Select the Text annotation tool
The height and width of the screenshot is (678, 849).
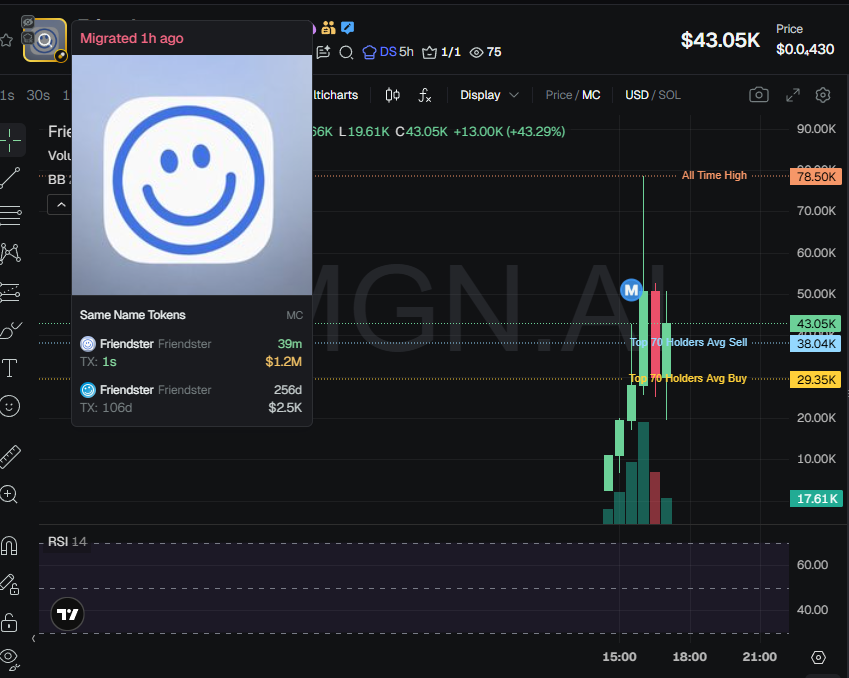coord(10,368)
